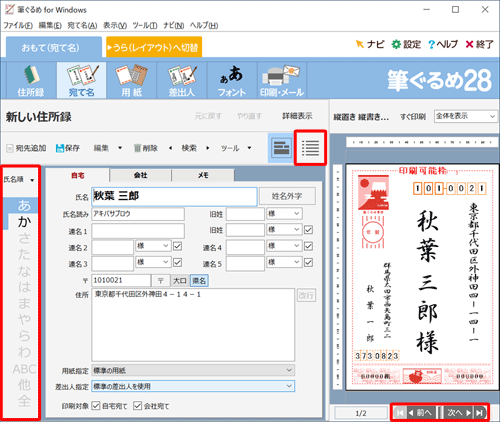Select the 宛て名 addressee tool
Viewport: 500px width, 422px height.
click(82, 80)
